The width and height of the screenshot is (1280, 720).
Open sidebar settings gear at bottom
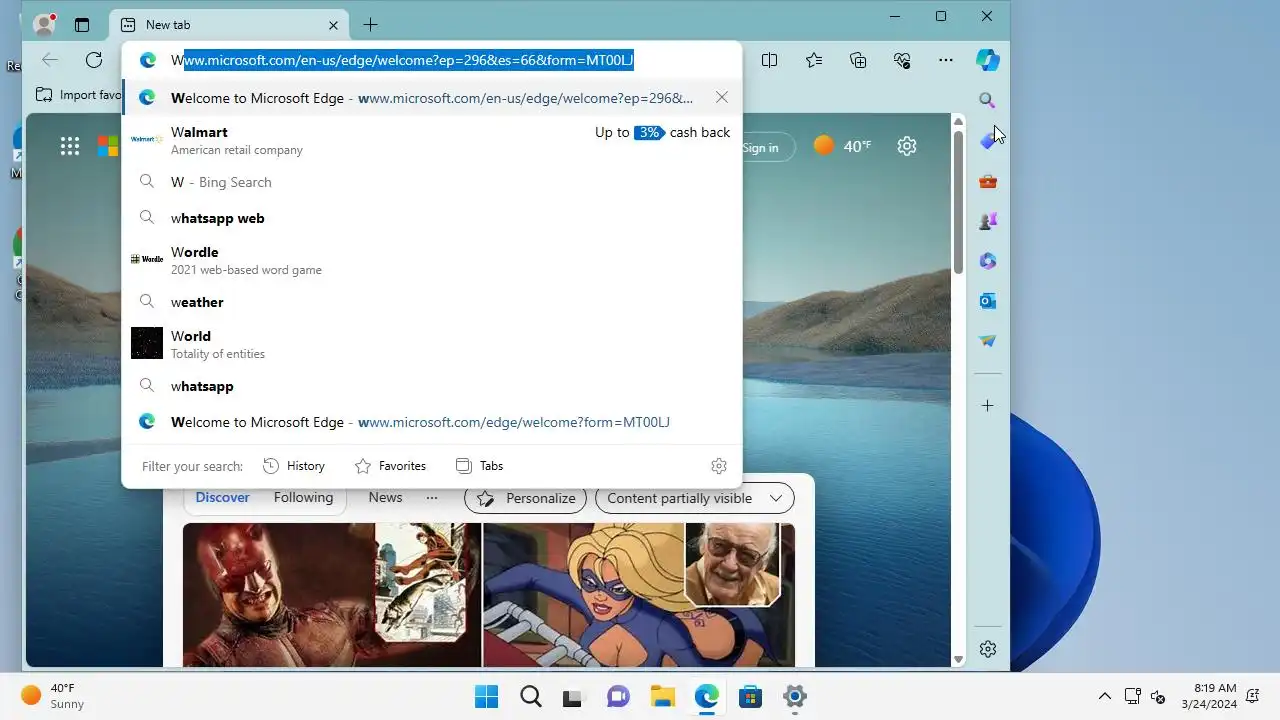pos(988,649)
